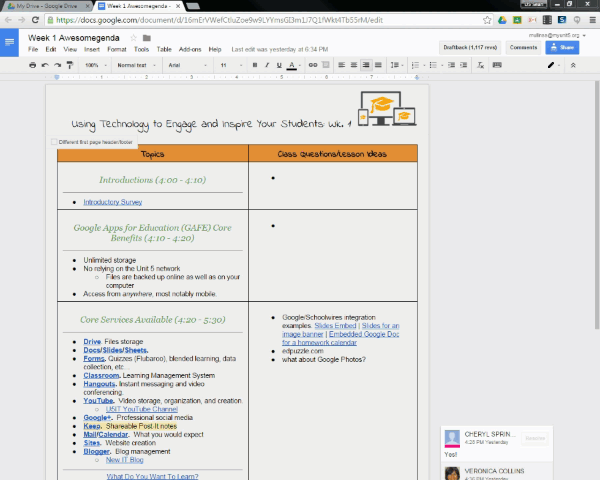The height and width of the screenshot is (480, 600).
Task: Increase the paragraph indent
Action: [463, 65]
